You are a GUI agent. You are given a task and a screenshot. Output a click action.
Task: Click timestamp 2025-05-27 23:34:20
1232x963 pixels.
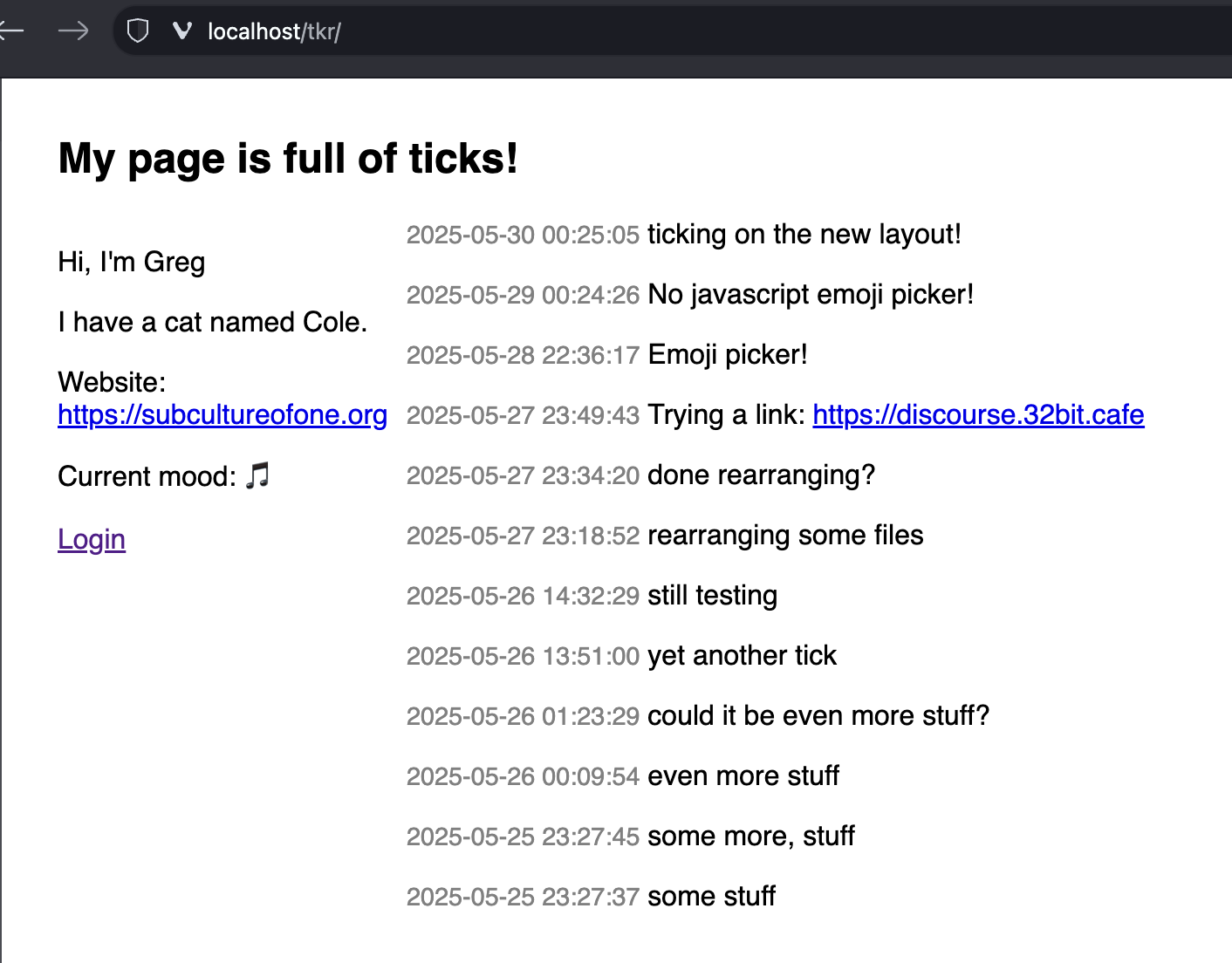pyautogui.click(x=524, y=475)
